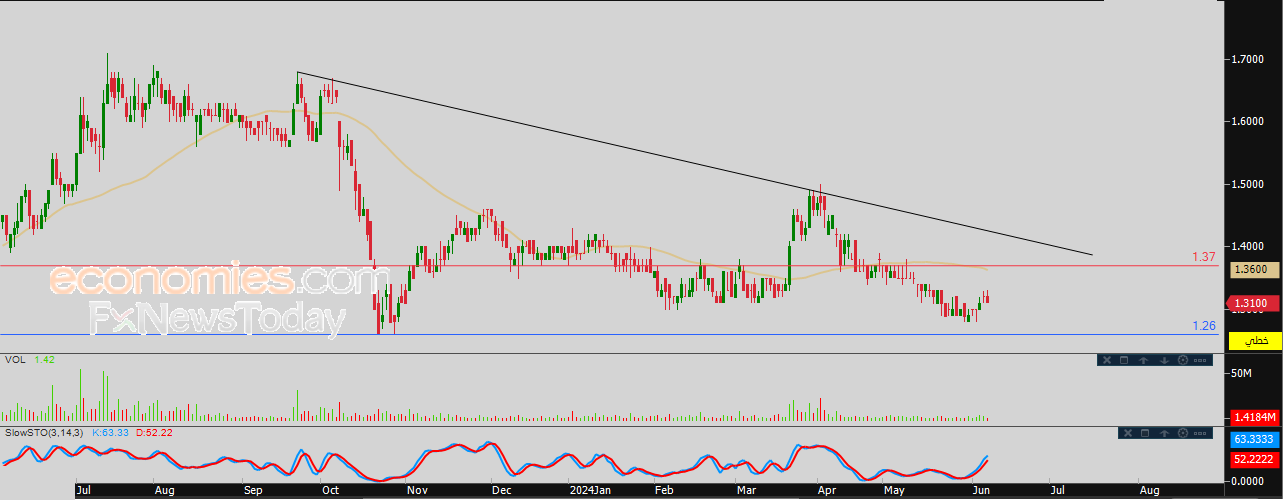Click the Feb timeline label
The width and height of the screenshot is (1283, 500).
tap(663, 491)
